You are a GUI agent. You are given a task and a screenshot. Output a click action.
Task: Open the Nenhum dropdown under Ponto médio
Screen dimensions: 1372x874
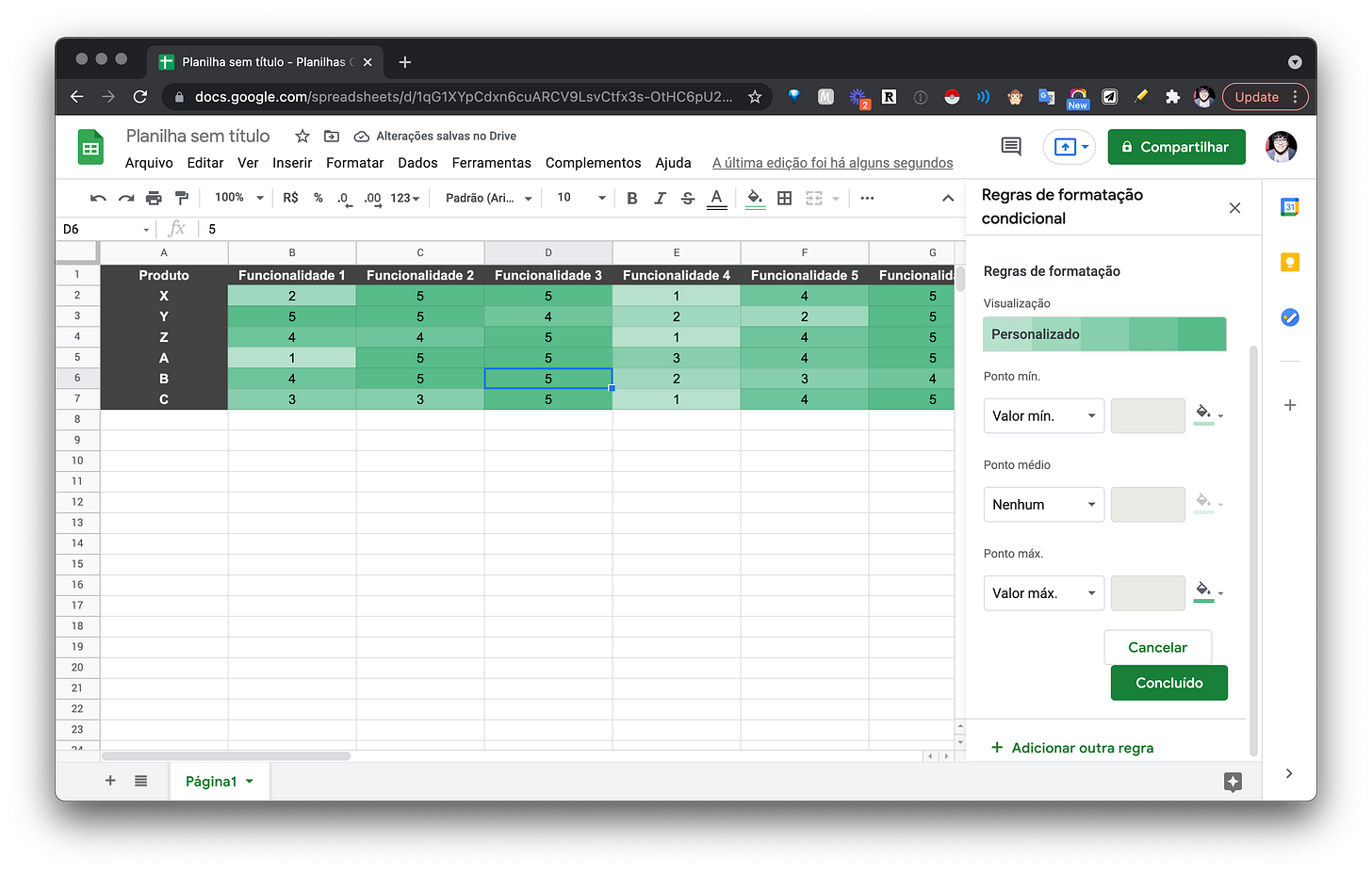1043,504
